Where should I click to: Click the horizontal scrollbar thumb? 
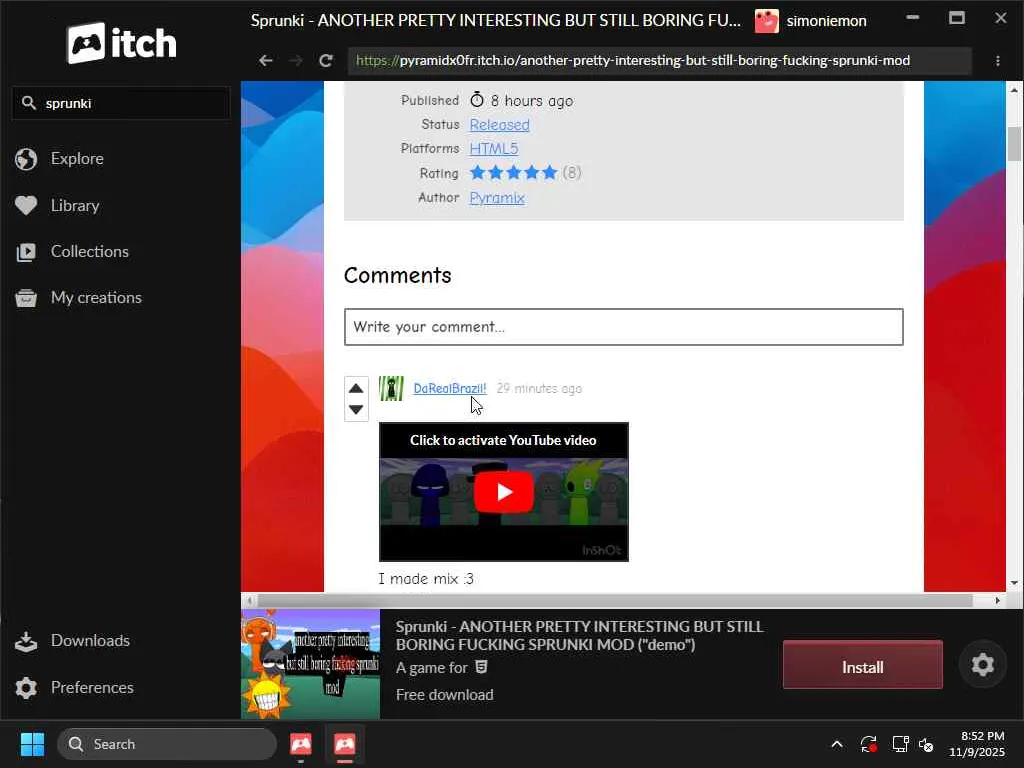(x=615, y=600)
